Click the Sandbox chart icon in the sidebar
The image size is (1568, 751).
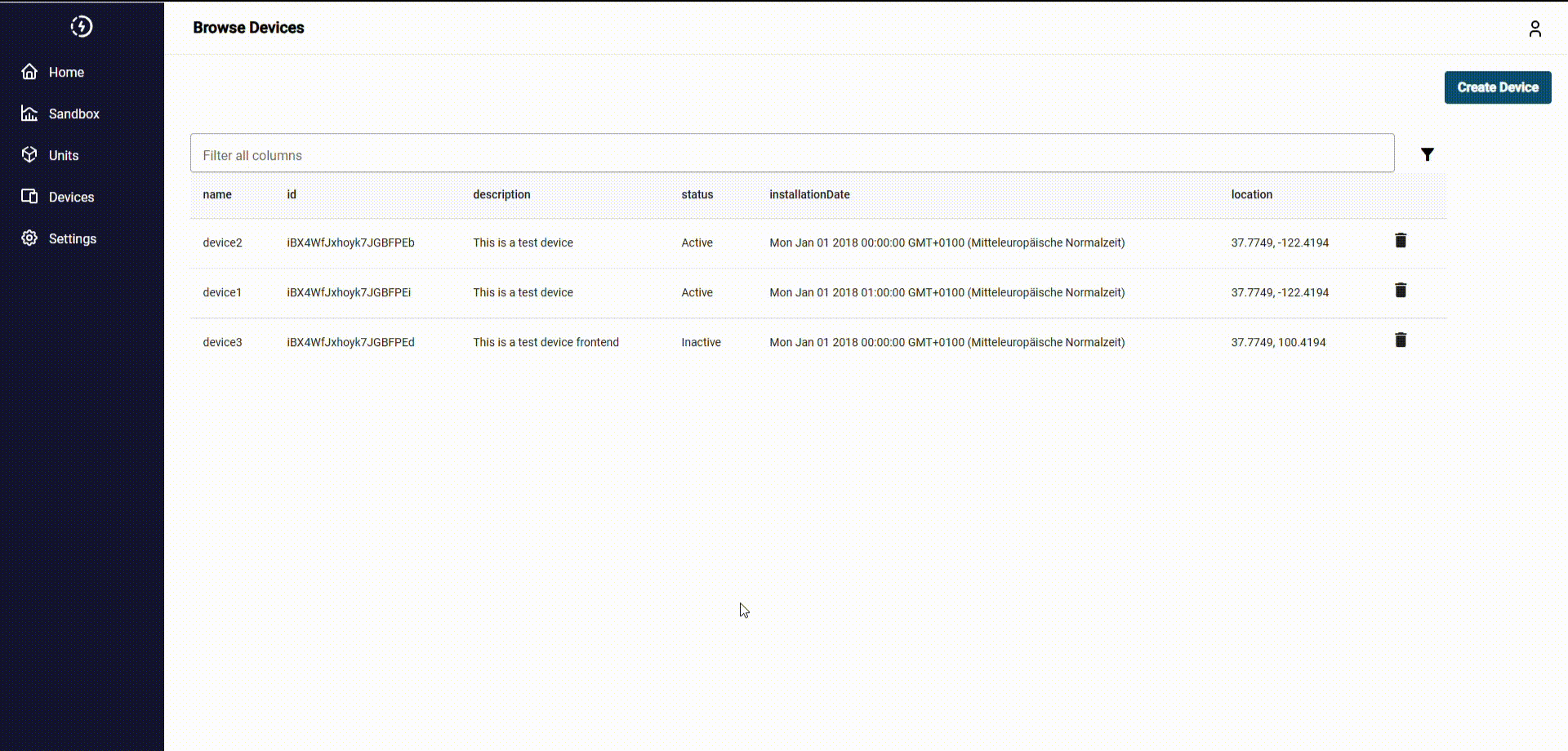coord(29,113)
